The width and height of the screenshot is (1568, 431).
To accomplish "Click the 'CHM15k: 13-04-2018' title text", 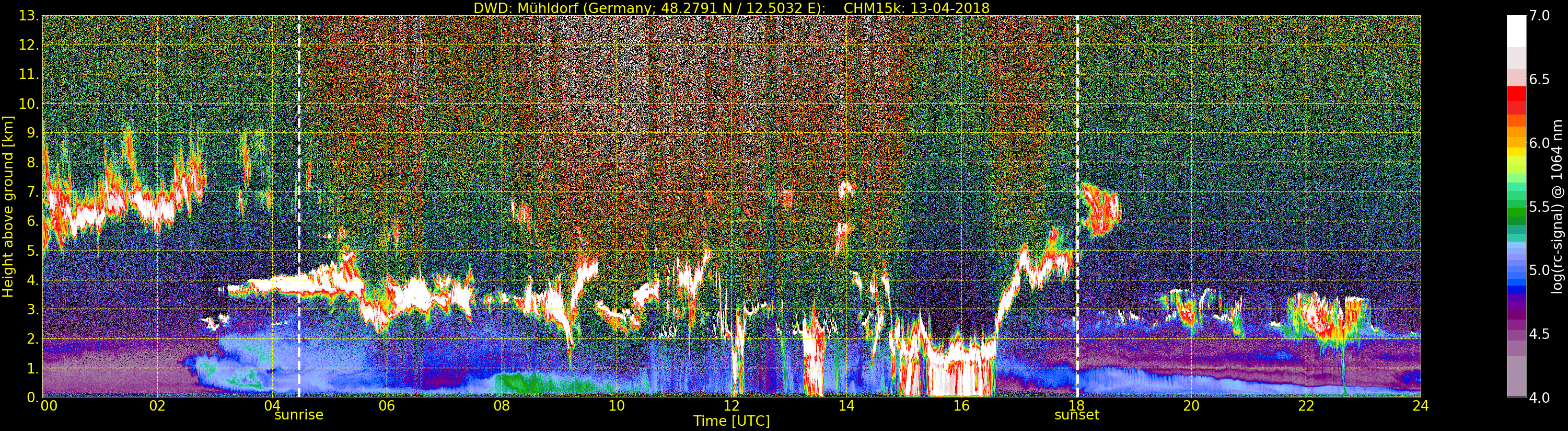I will (916, 8).
